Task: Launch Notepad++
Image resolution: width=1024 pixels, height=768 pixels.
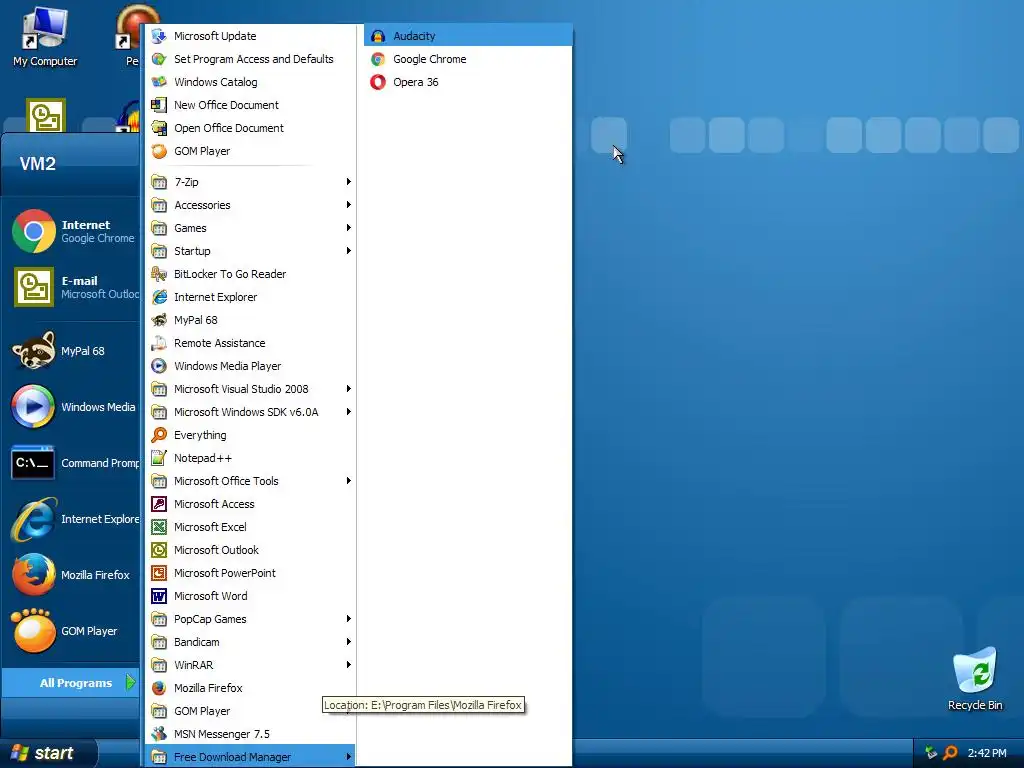Action: pos(251,458)
